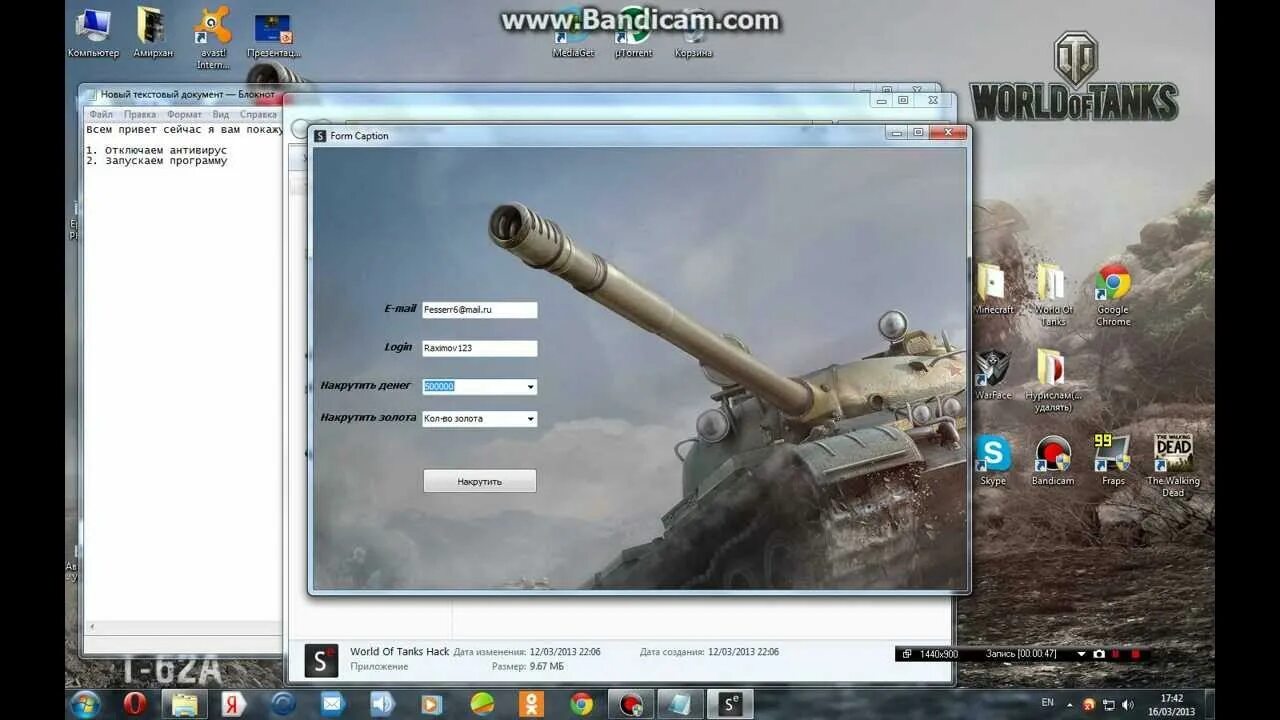Launch Skype desktop shortcut
The width and height of the screenshot is (1280, 720).
point(993,460)
